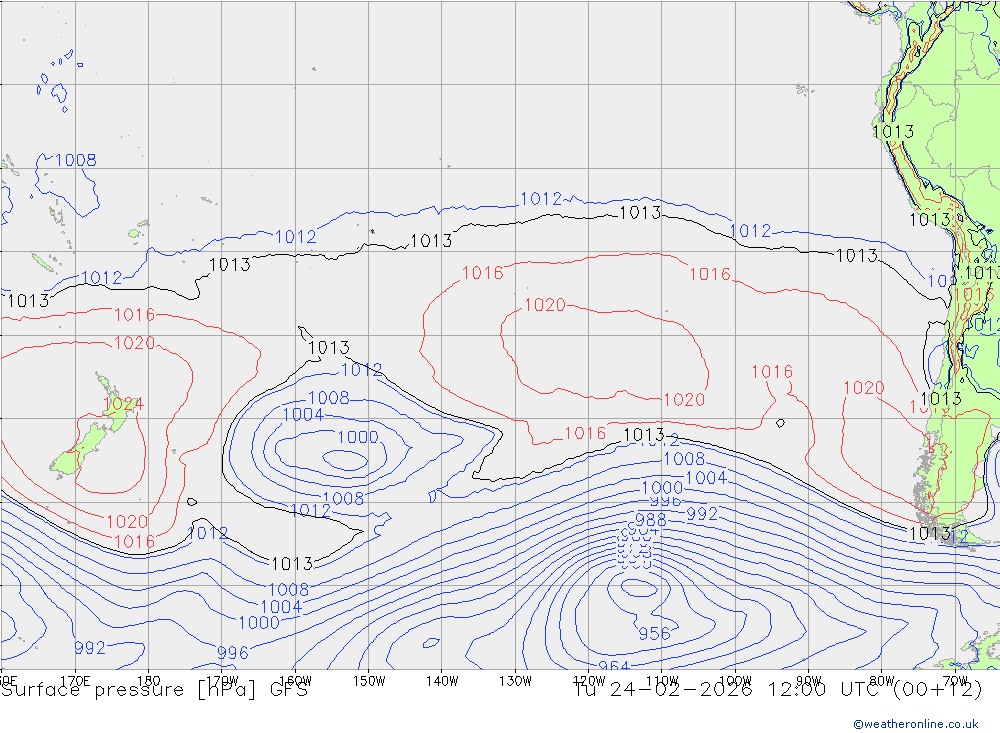Image resolution: width=1000 pixels, height=733 pixels.
Task: Click the weatheronline.co.uk copyright link
Action: [916, 724]
